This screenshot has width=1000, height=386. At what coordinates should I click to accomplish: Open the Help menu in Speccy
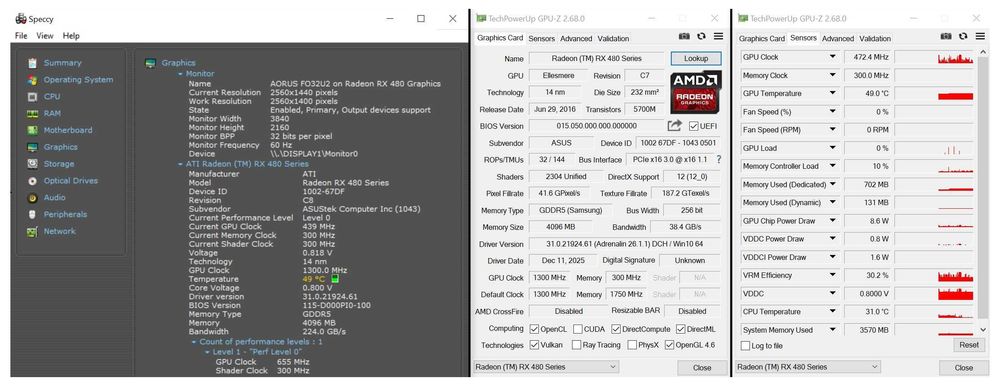click(x=71, y=36)
